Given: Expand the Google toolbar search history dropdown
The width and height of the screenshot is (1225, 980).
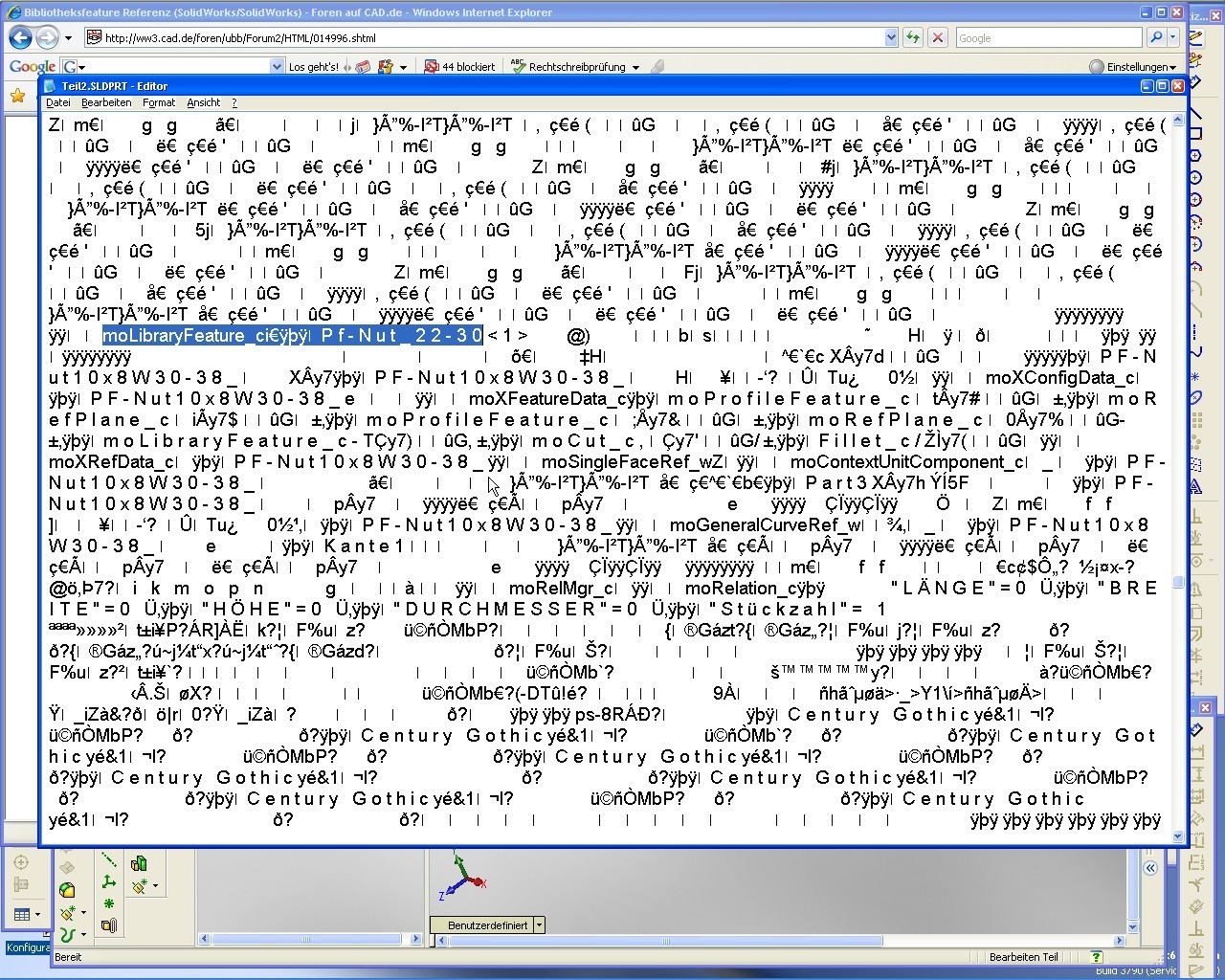Looking at the screenshot, I should coord(277,67).
